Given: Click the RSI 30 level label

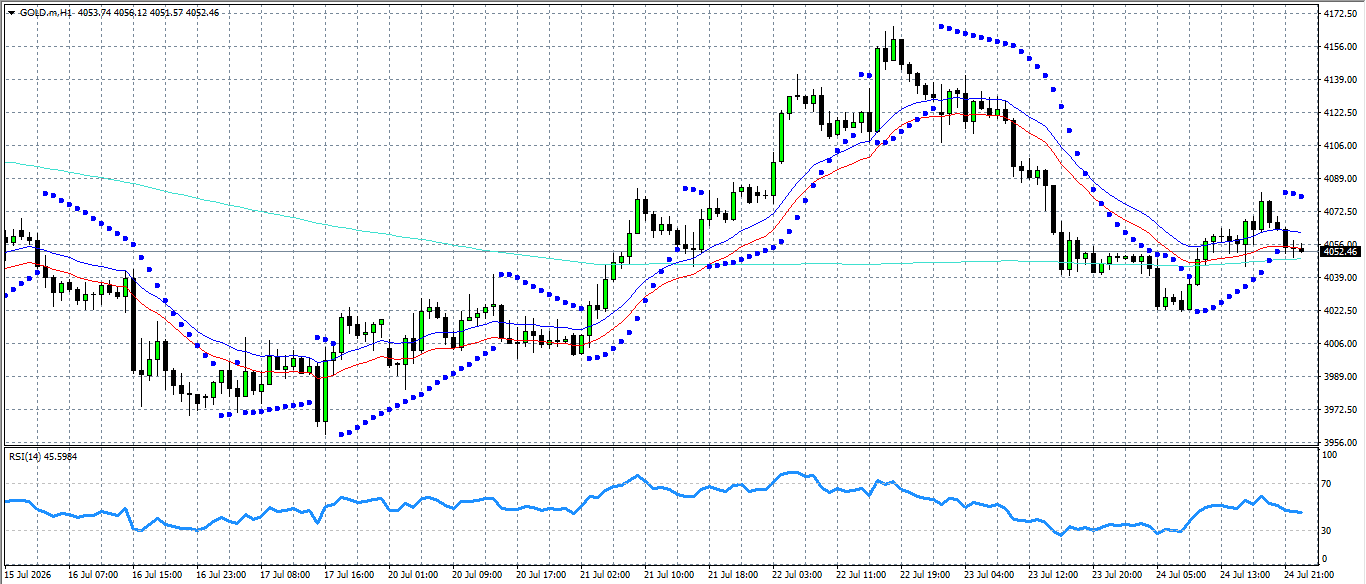Looking at the screenshot, I should (1327, 530).
